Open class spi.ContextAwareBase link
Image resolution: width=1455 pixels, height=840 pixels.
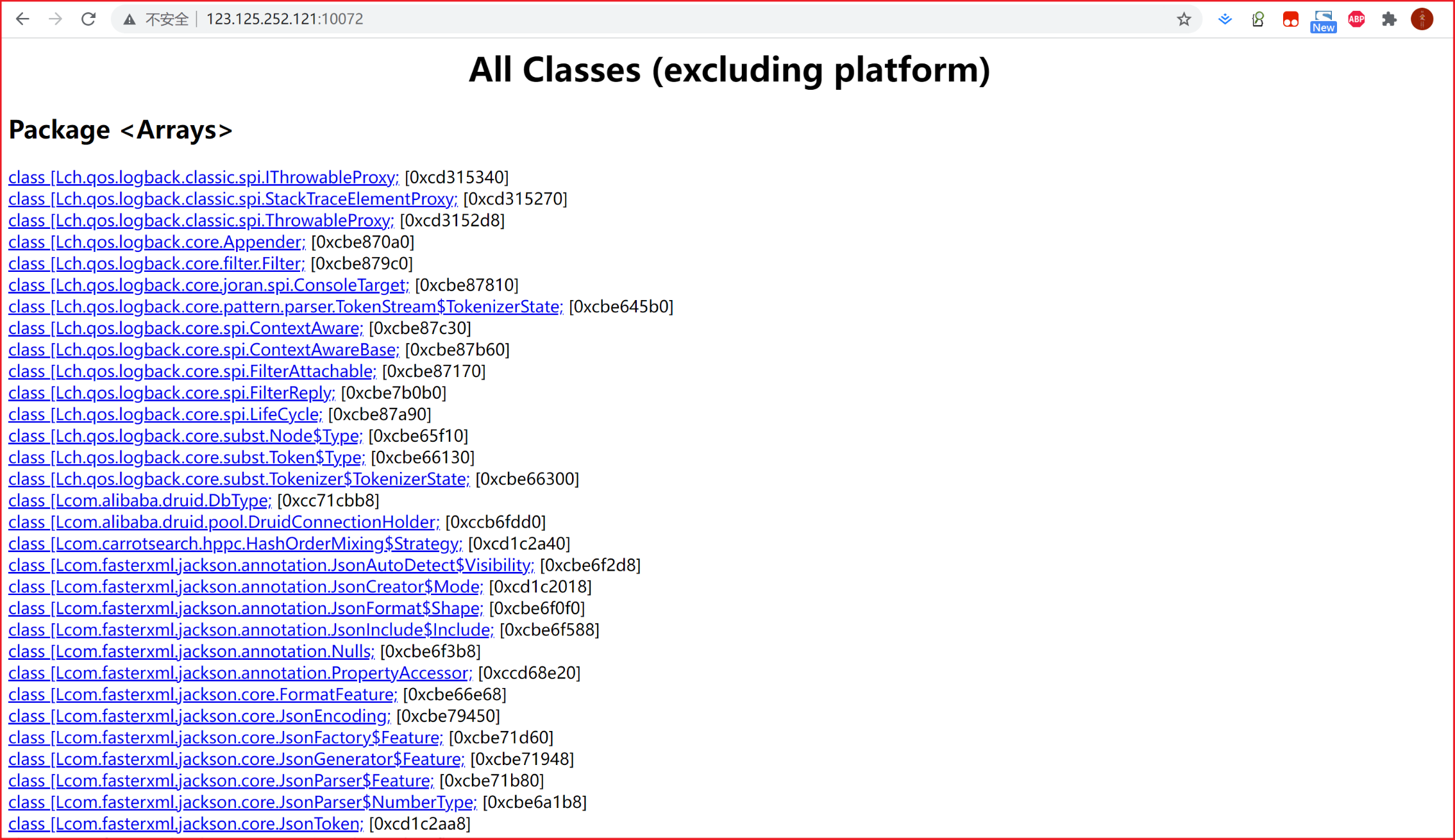pos(203,349)
